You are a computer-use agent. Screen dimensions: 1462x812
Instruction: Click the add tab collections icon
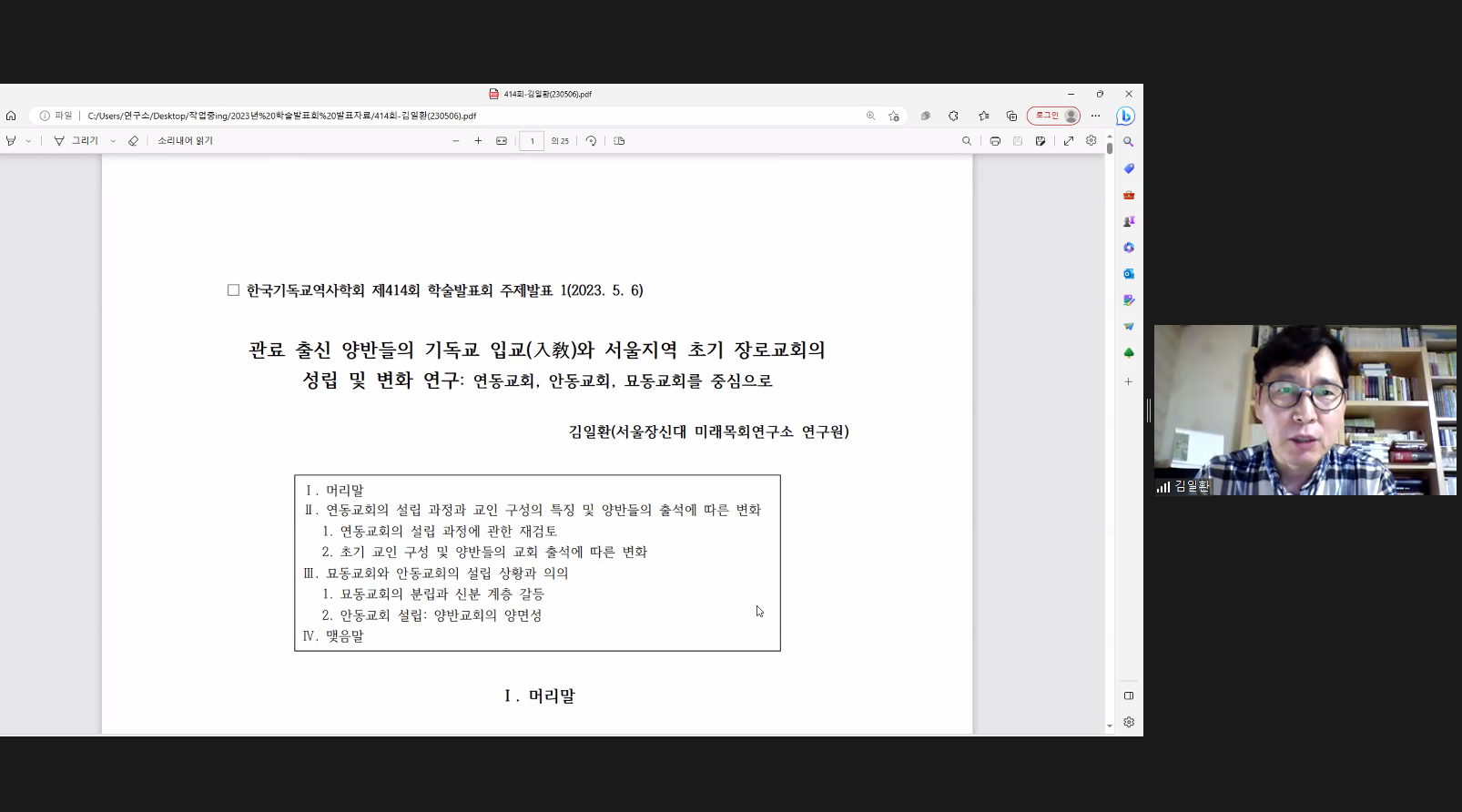pos(1011,116)
